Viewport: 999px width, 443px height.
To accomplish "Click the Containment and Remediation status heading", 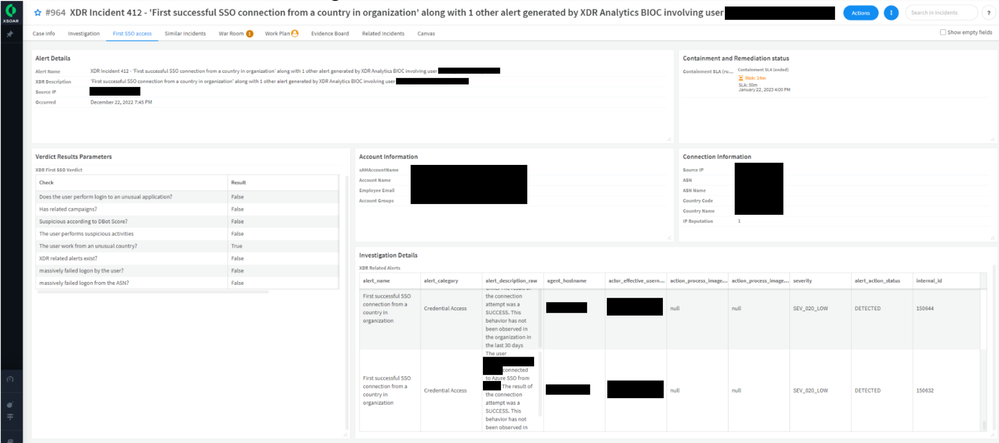I will [736, 59].
